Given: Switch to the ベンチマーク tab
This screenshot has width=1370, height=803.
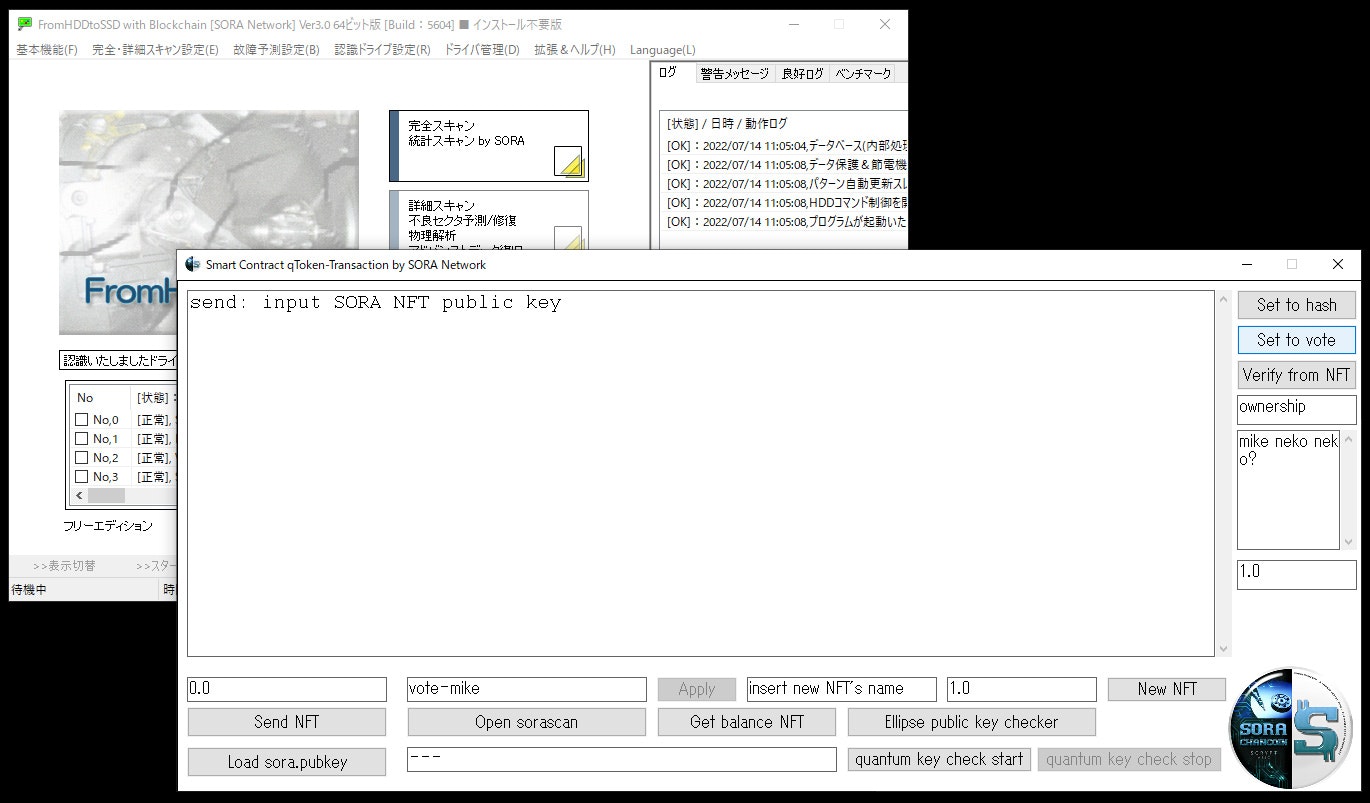Looking at the screenshot, I should click(863, 74).
